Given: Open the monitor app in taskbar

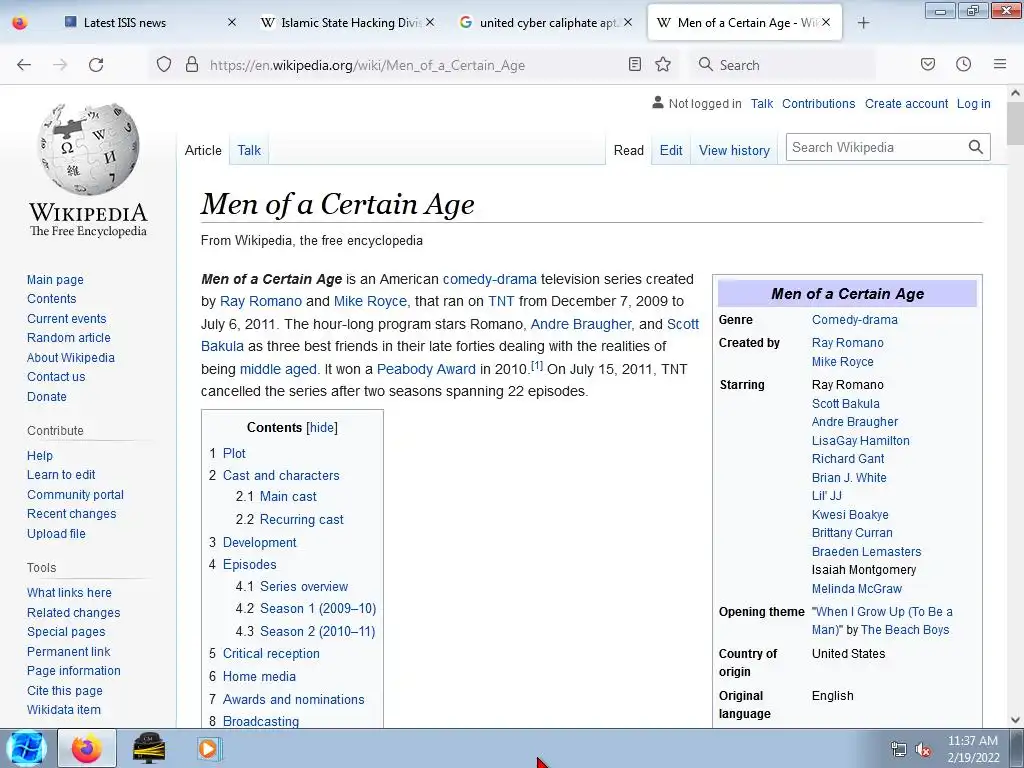Looking at the screenshot, I should click(x=149, y=748).
